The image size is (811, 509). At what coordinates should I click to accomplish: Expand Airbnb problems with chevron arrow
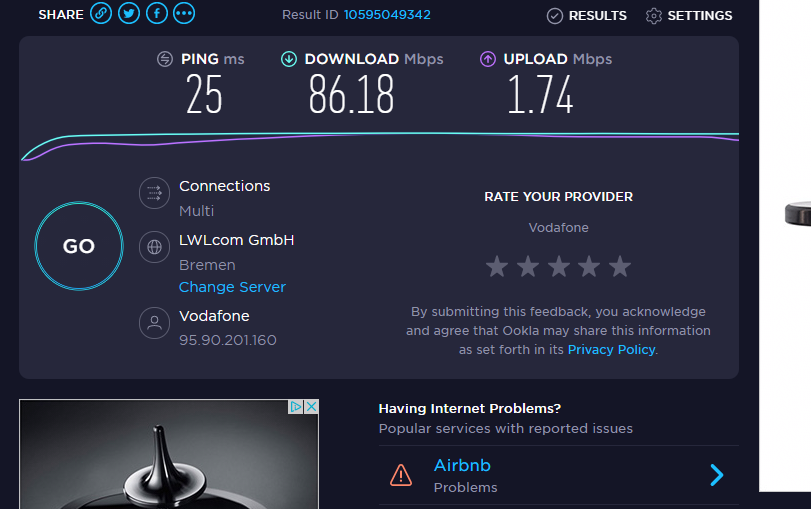point(716,475)
